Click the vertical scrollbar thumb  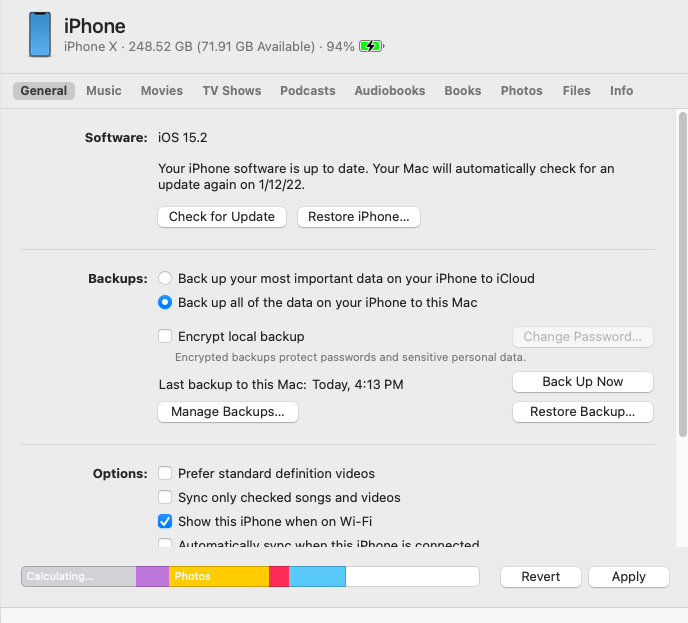pyautogui.click(x=682, y=274)
